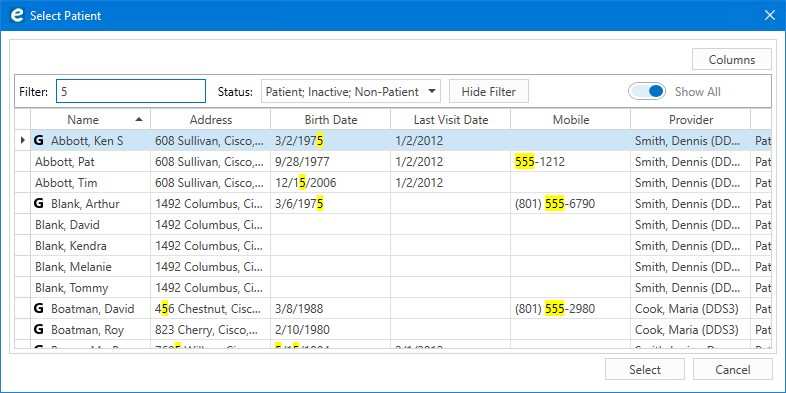Sort by the Provider column header

click(691, 120)
